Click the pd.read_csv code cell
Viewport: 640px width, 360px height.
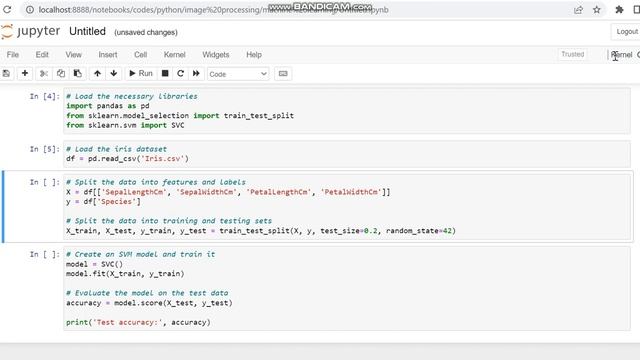(x=347, y=154)
